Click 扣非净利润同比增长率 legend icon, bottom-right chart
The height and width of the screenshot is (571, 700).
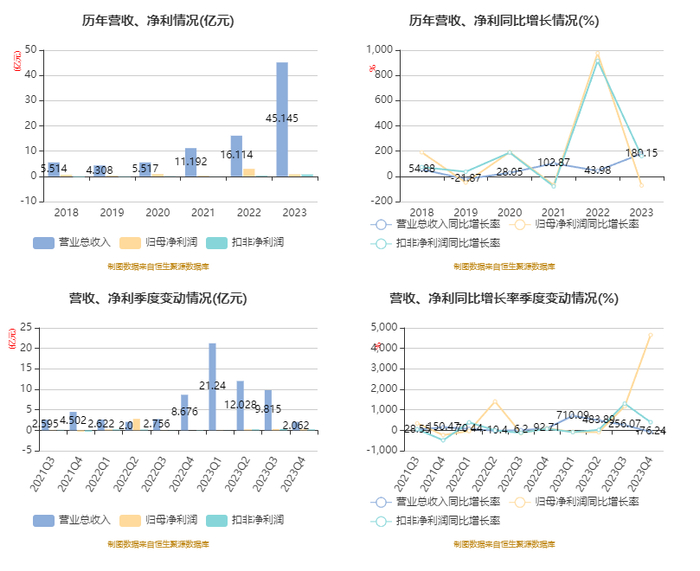tap(381, 521)
